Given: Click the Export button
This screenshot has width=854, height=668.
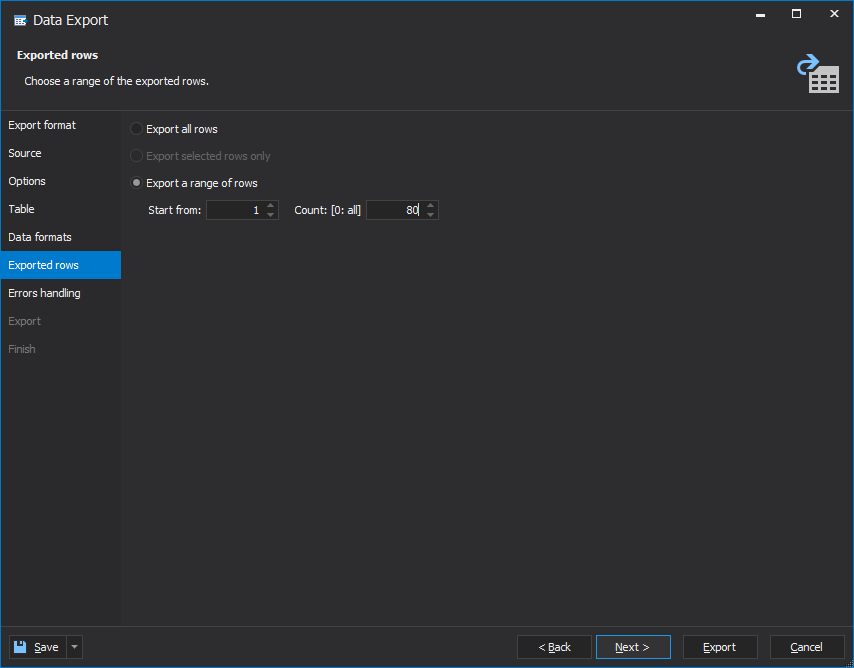Looking at the screenshot, I should [x=719, y=647].
